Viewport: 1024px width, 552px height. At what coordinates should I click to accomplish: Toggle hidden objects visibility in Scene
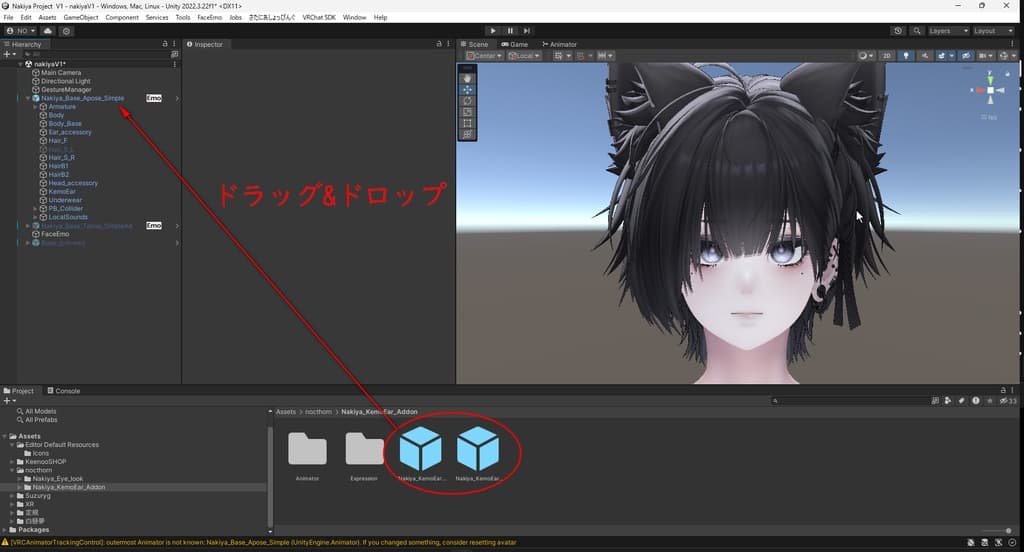pos(966,56)
